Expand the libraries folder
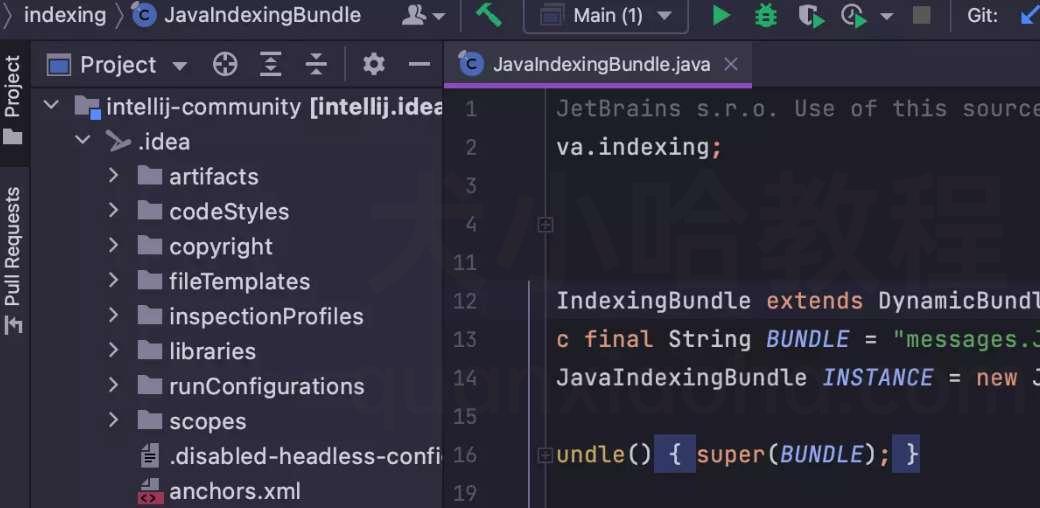This screenshot has width=1040, height=508. click(113, 350)
